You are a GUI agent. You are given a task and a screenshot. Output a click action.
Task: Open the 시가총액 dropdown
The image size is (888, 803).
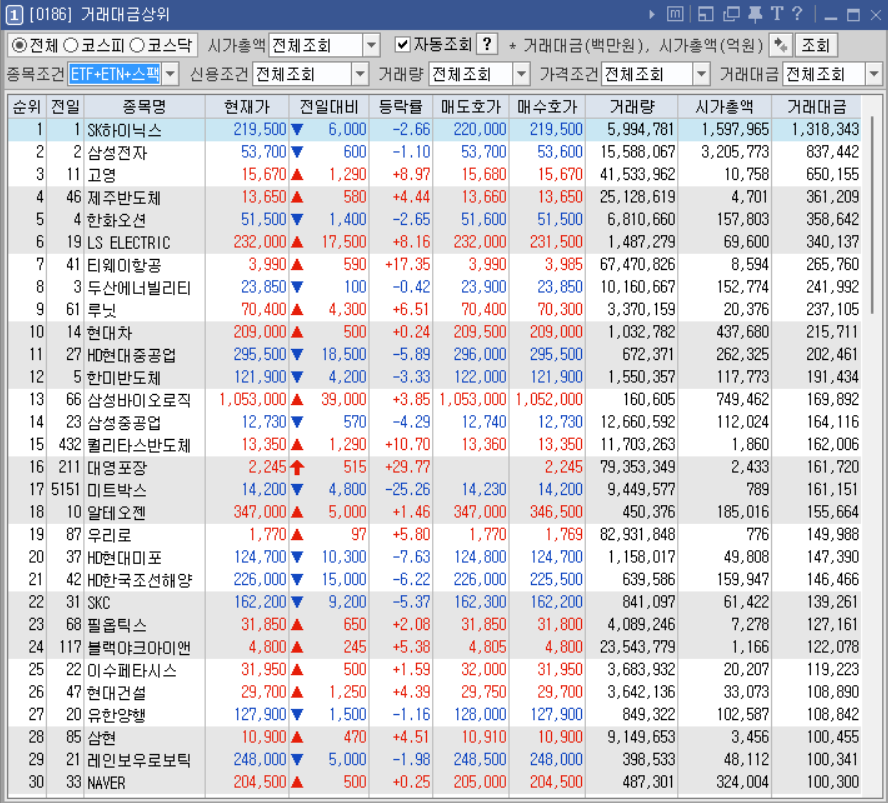(371, 45)
